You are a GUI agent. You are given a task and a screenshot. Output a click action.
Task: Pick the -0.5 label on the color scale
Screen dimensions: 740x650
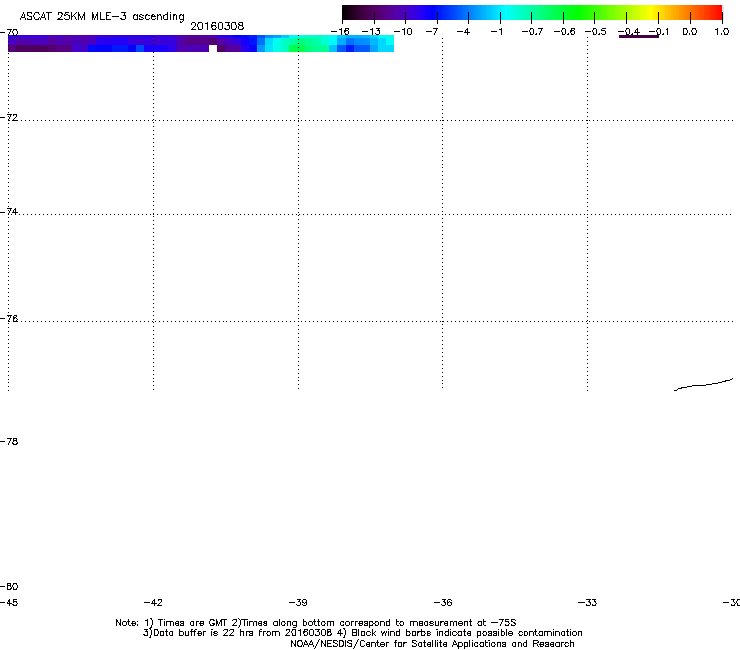596,32
